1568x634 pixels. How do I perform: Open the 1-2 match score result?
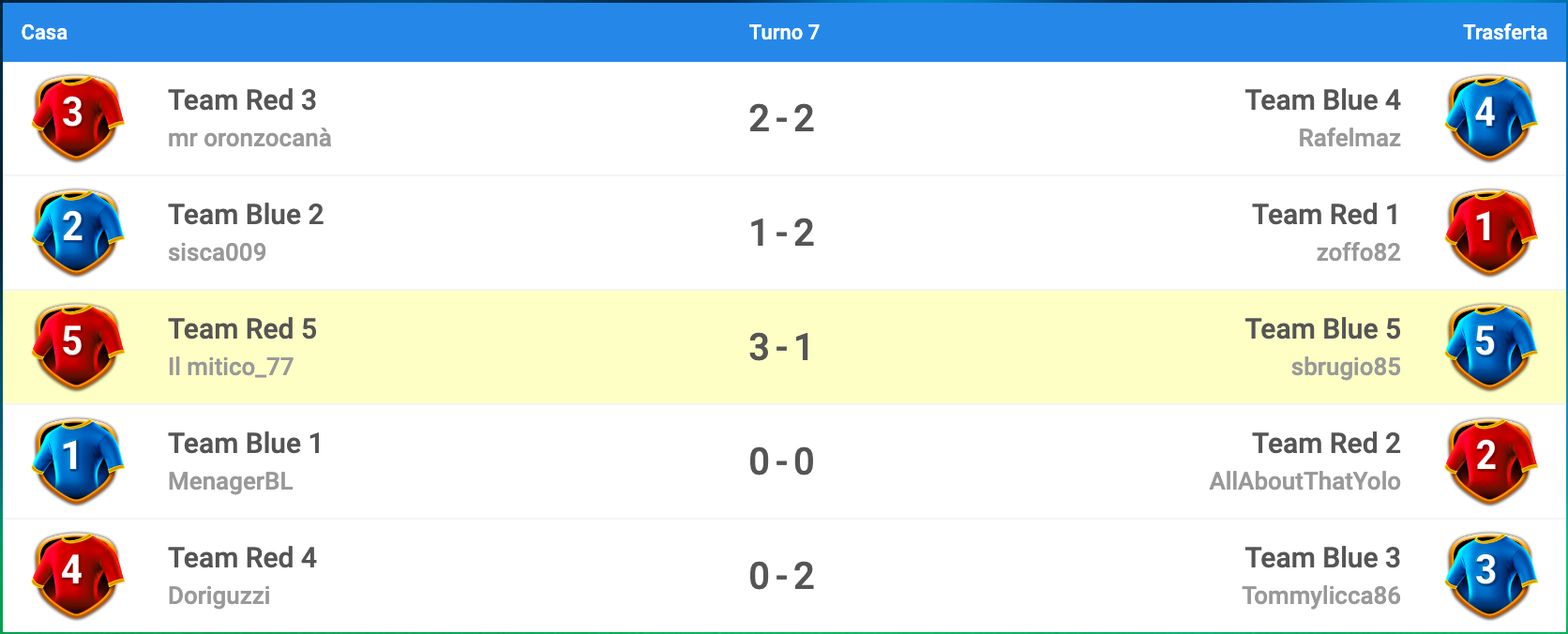coord(782,234)
